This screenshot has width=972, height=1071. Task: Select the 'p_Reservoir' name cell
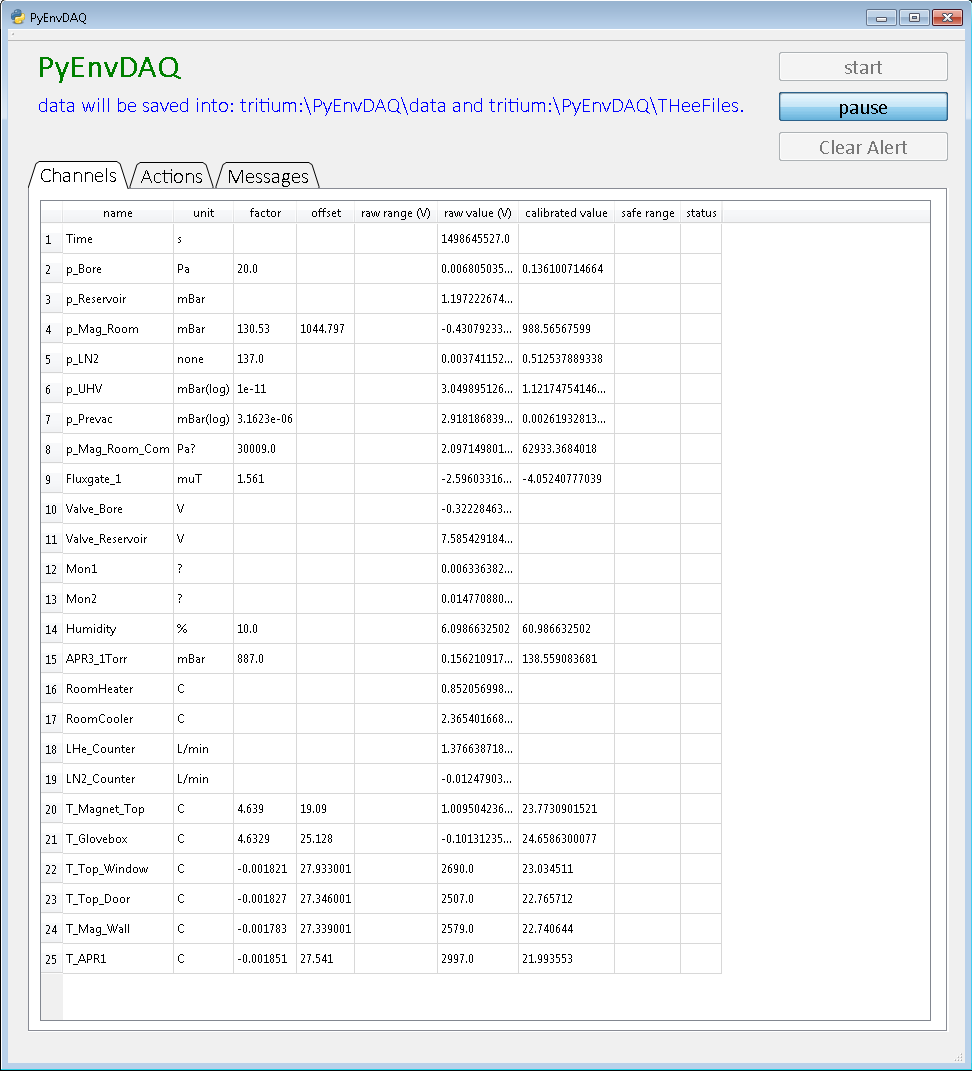point(118,299)
